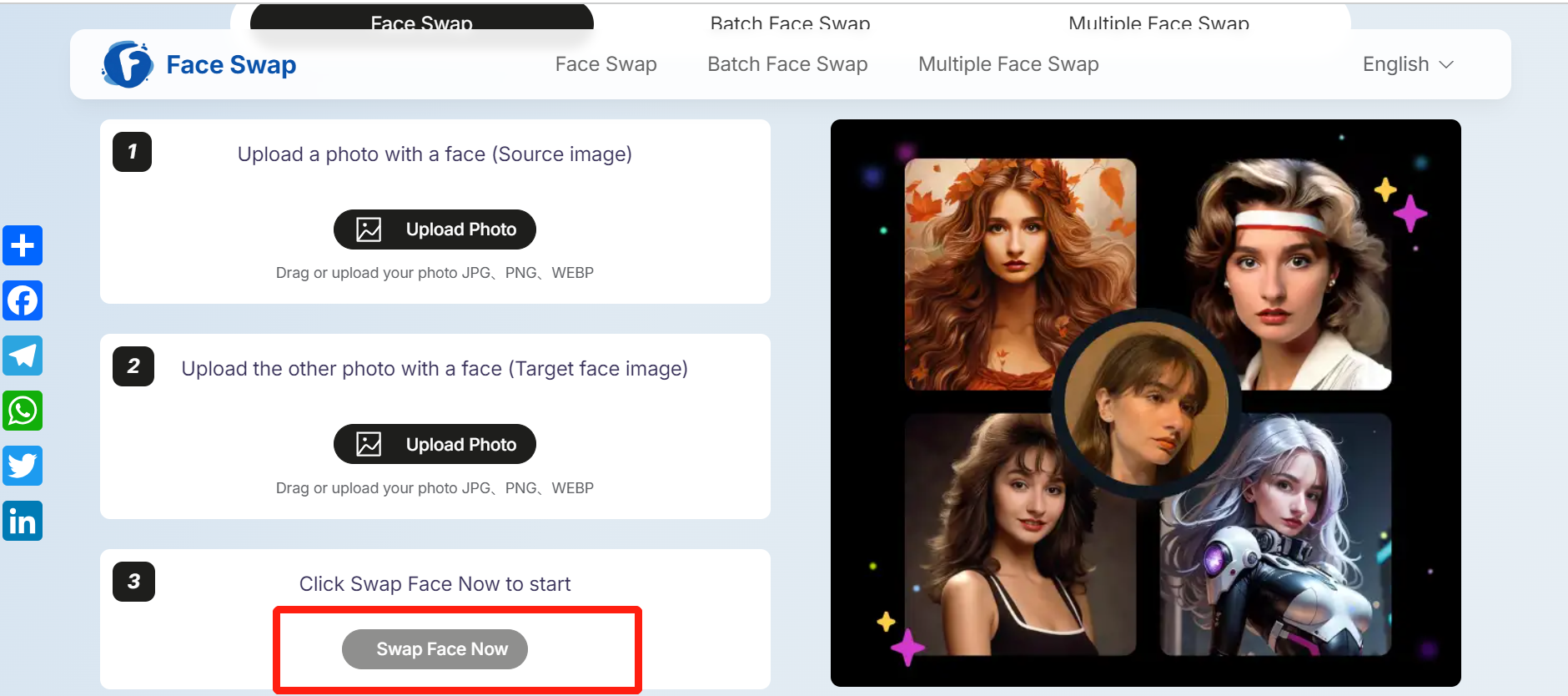Share on LinkedIn sidebar icon
The image size is (1568, 696).
pyautogui.click(x=23, y=521)
